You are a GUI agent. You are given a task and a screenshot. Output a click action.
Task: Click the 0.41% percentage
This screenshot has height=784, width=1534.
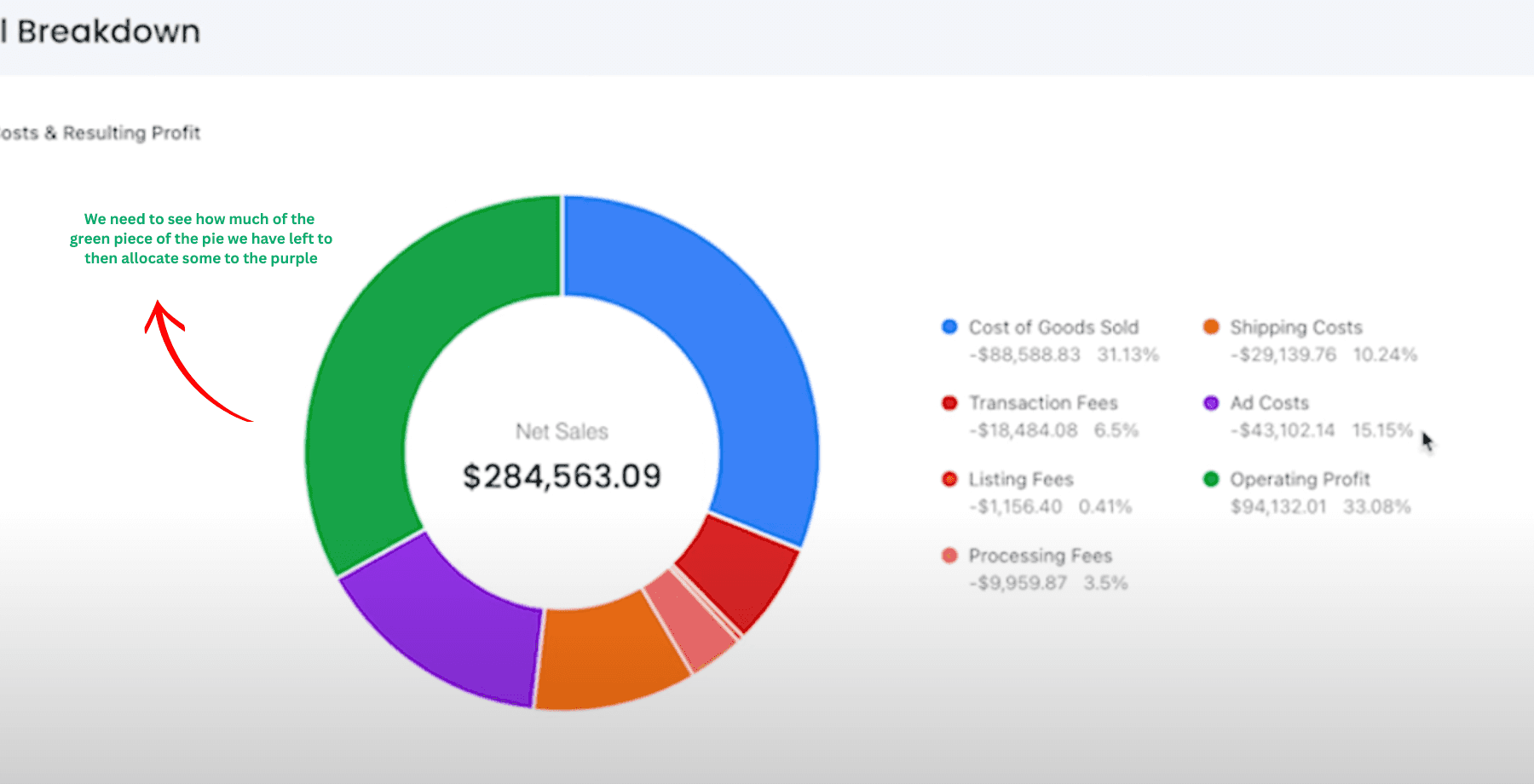(x=1105, y=507)
